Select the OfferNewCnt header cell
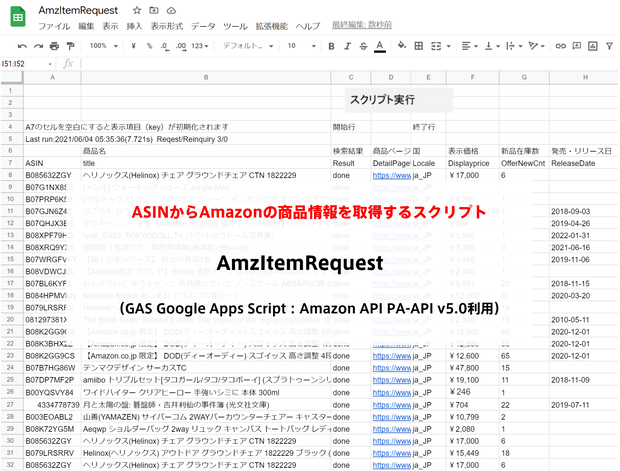Screen dimensions: 620x471 click(x=524, y=163)
